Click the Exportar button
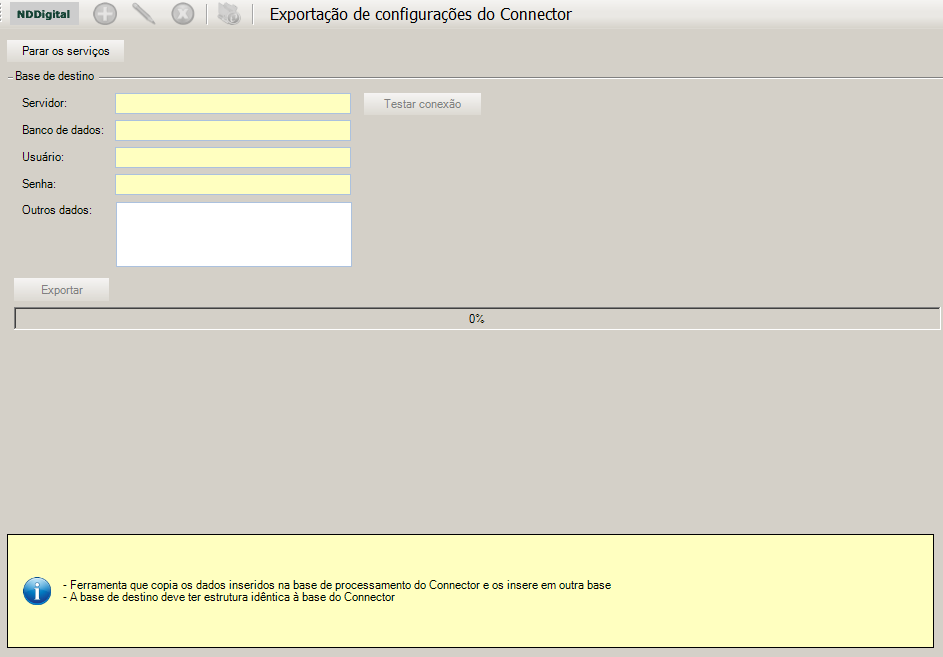The image size is (943, 657). pyautogui.click(x=62, y=289)
